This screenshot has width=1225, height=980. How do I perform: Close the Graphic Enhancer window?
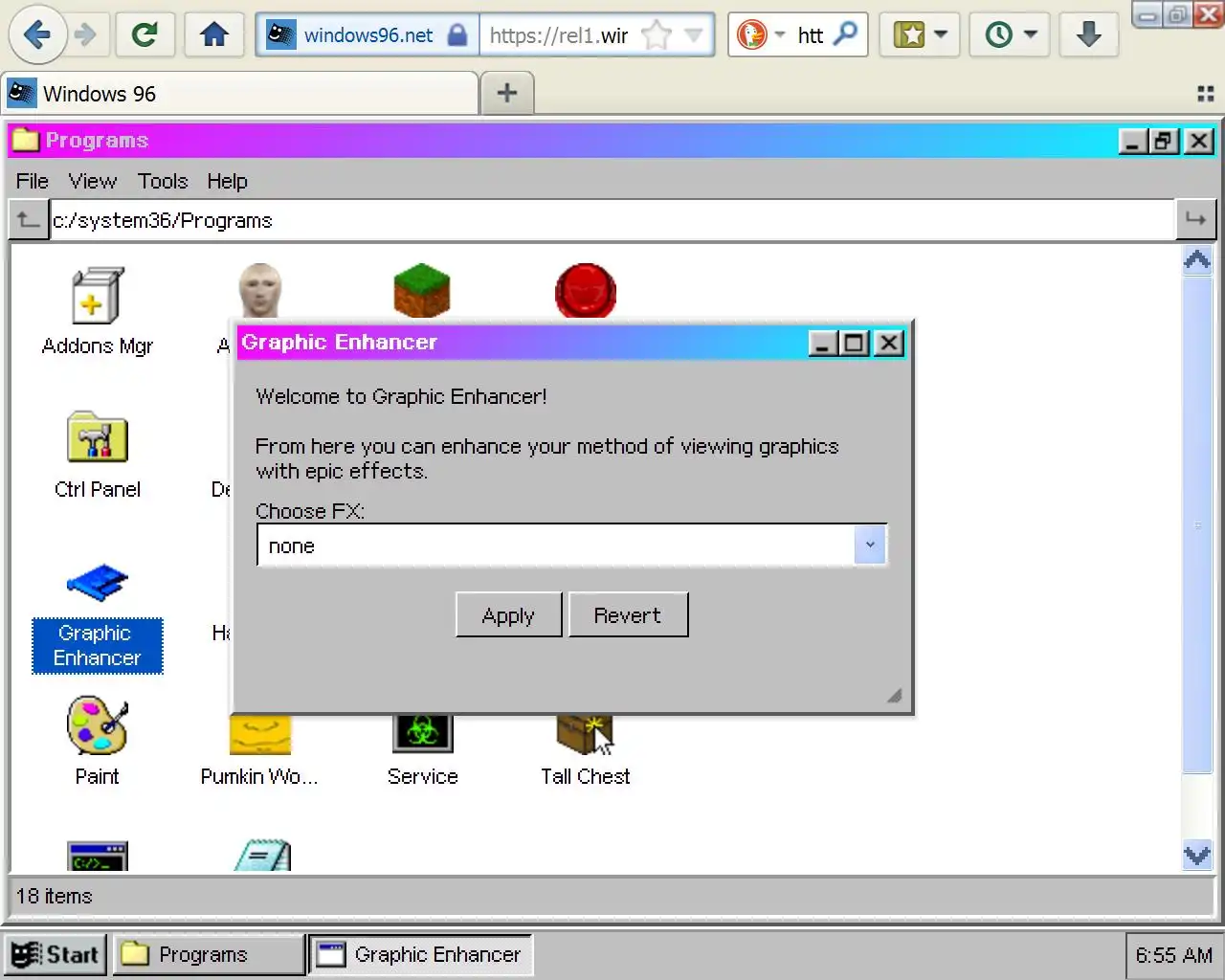pyautogui.click(x=889, y=343)
